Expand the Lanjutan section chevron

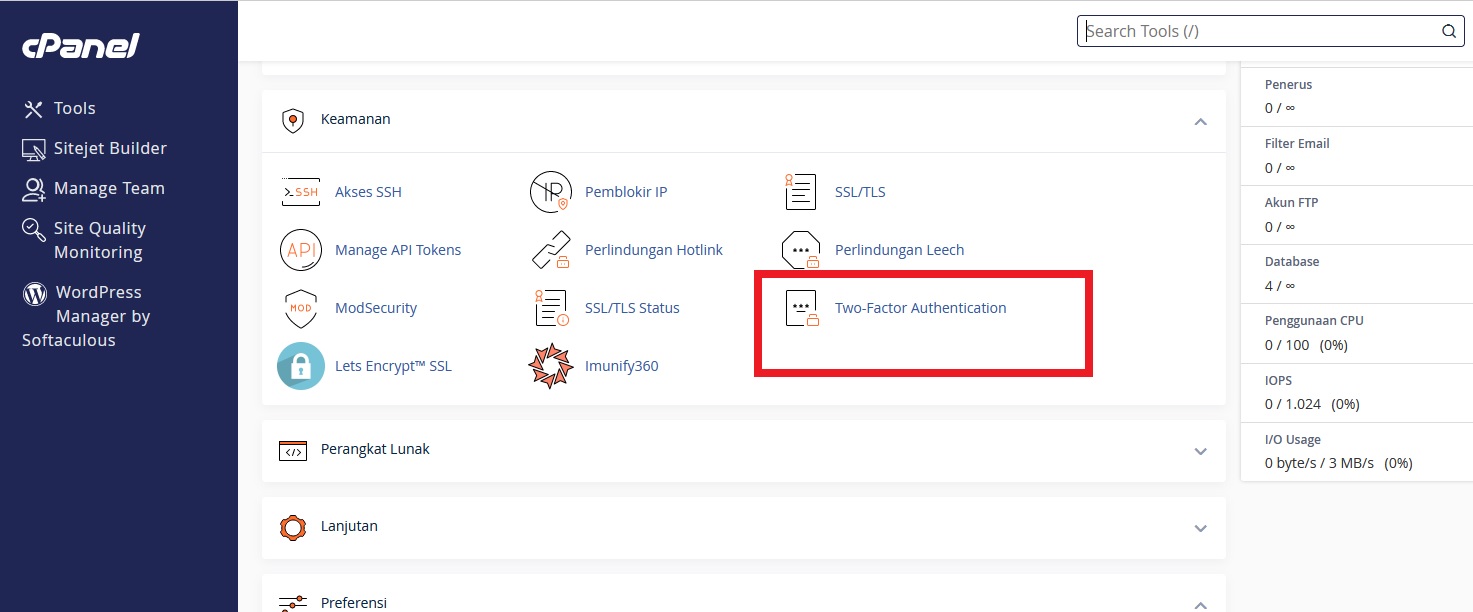1201,528
